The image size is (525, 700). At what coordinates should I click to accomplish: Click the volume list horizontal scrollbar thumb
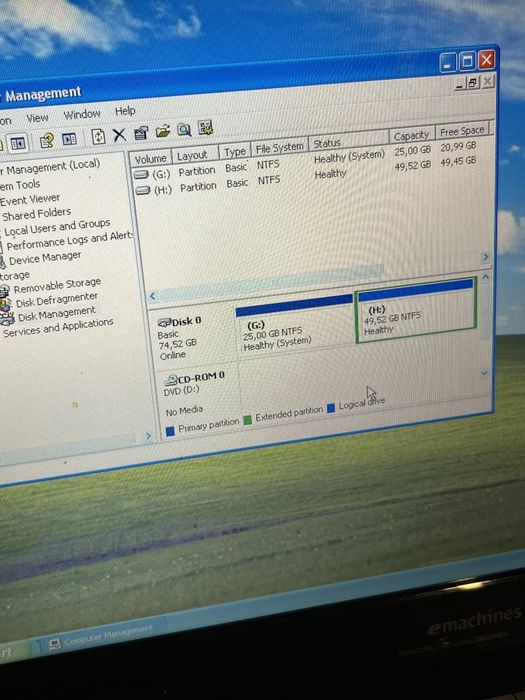click(x=272, y=282)
